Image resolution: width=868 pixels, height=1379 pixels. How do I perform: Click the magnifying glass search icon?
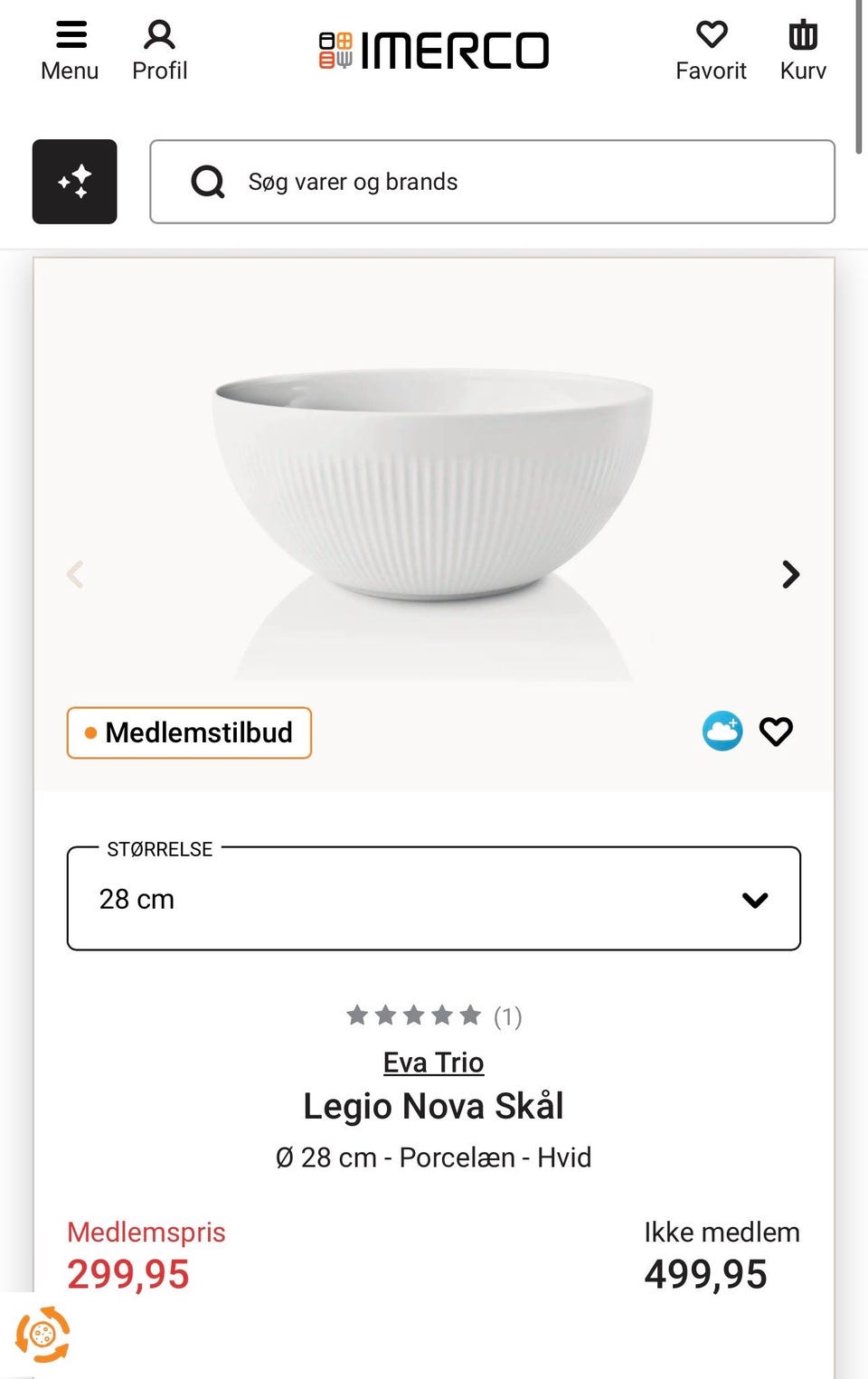pos(207,182)
